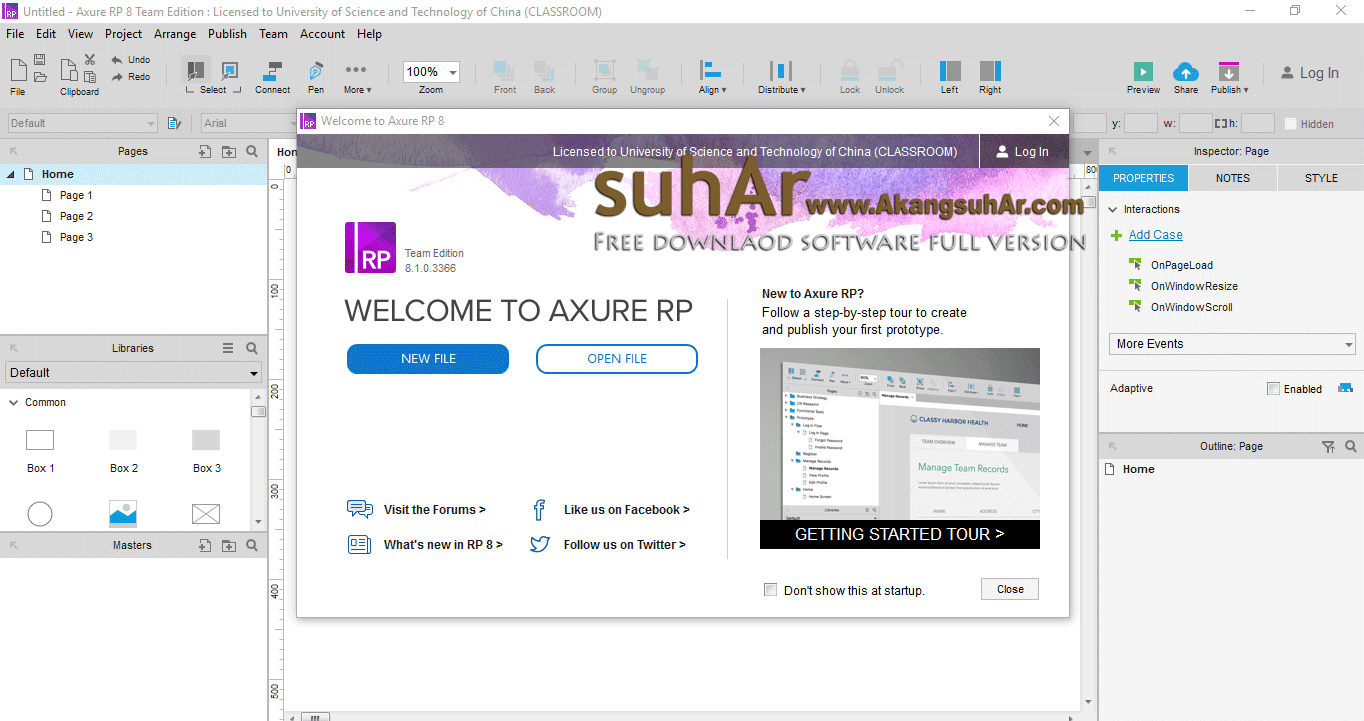1364x721 pixels.
Task: Click the Preview play icon
Action: click(1143, 71)
